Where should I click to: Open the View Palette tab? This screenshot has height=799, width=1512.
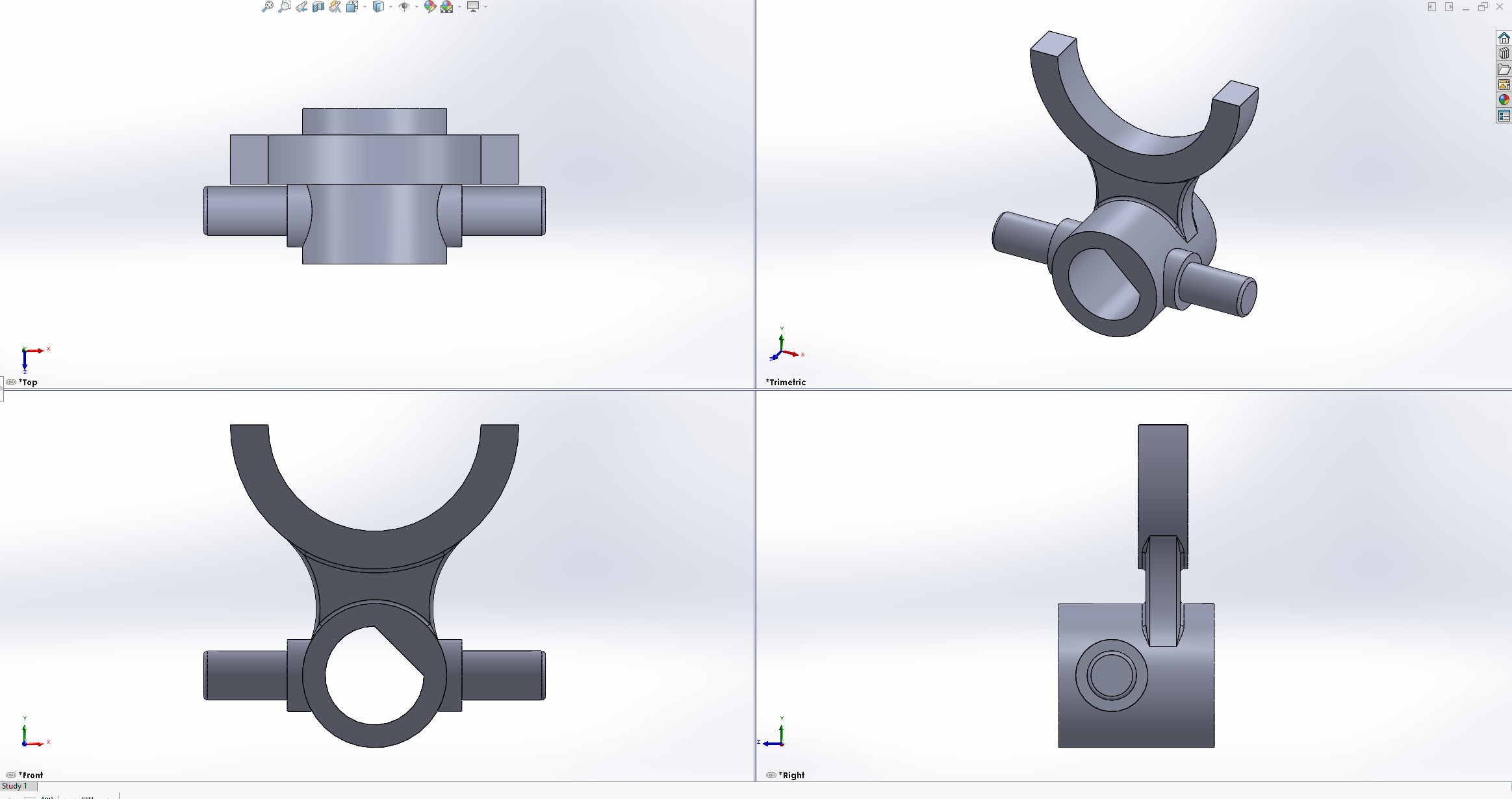pos(1504,84)
